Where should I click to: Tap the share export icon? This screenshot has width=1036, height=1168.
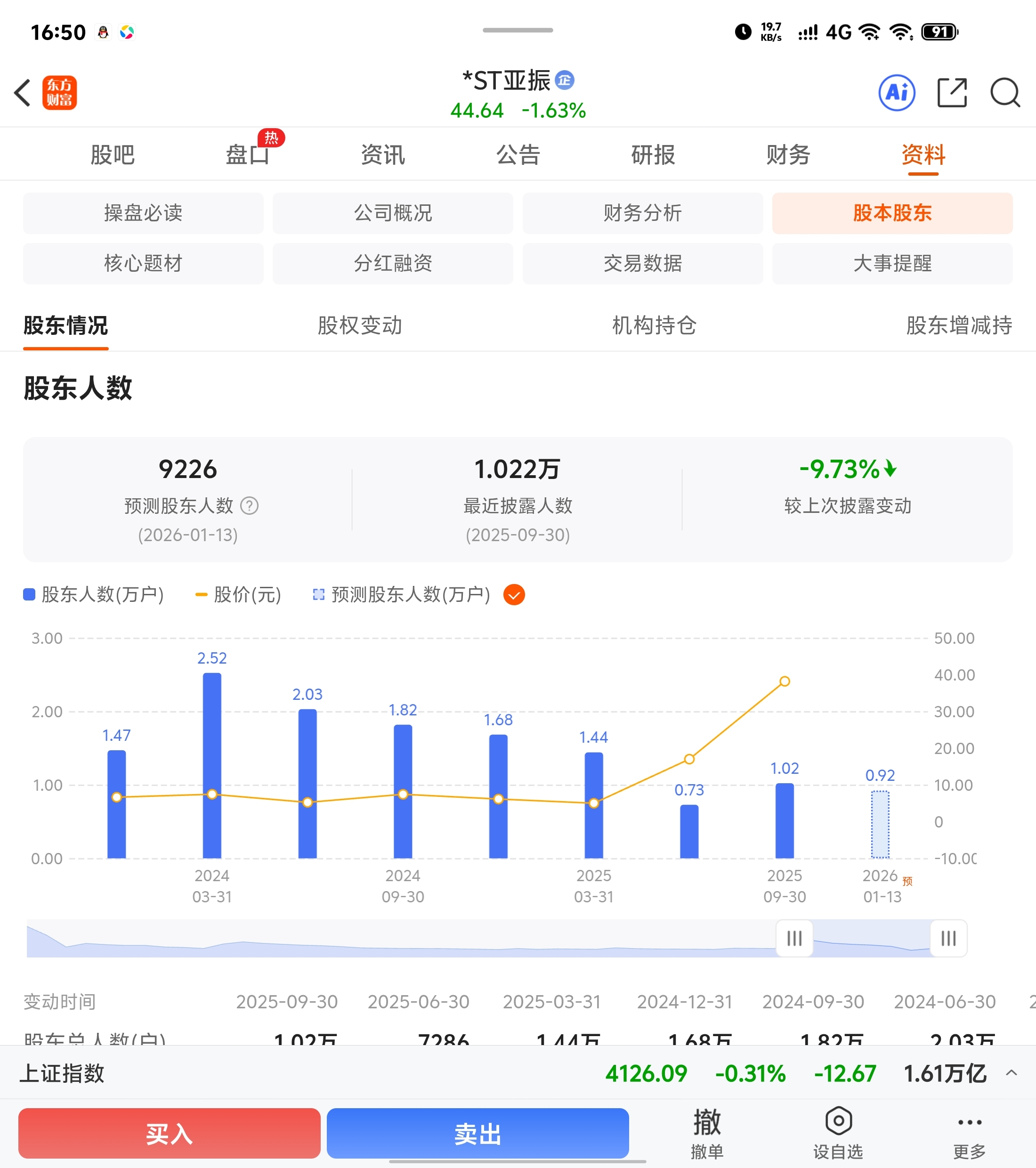952,93
